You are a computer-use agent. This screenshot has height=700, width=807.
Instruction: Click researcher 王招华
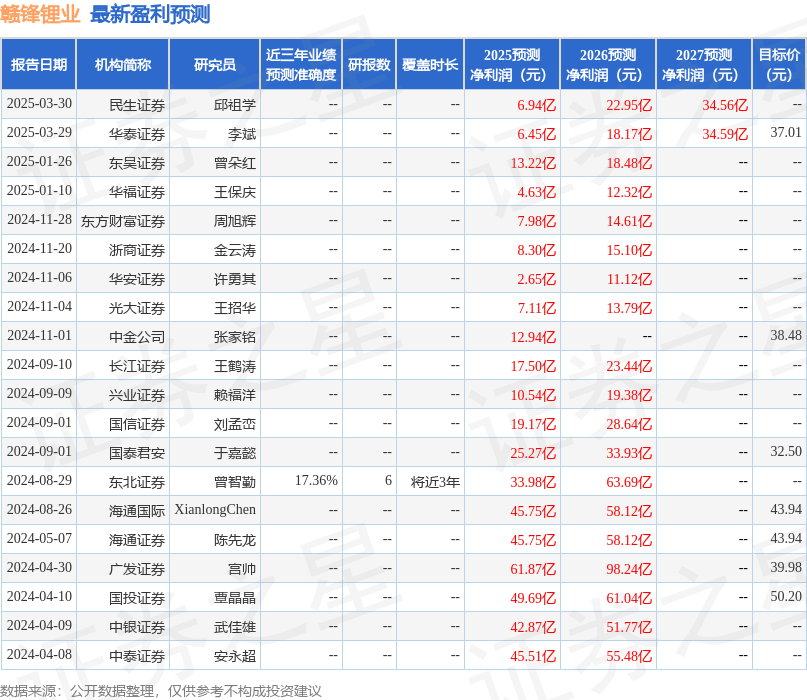coord(235,308)
